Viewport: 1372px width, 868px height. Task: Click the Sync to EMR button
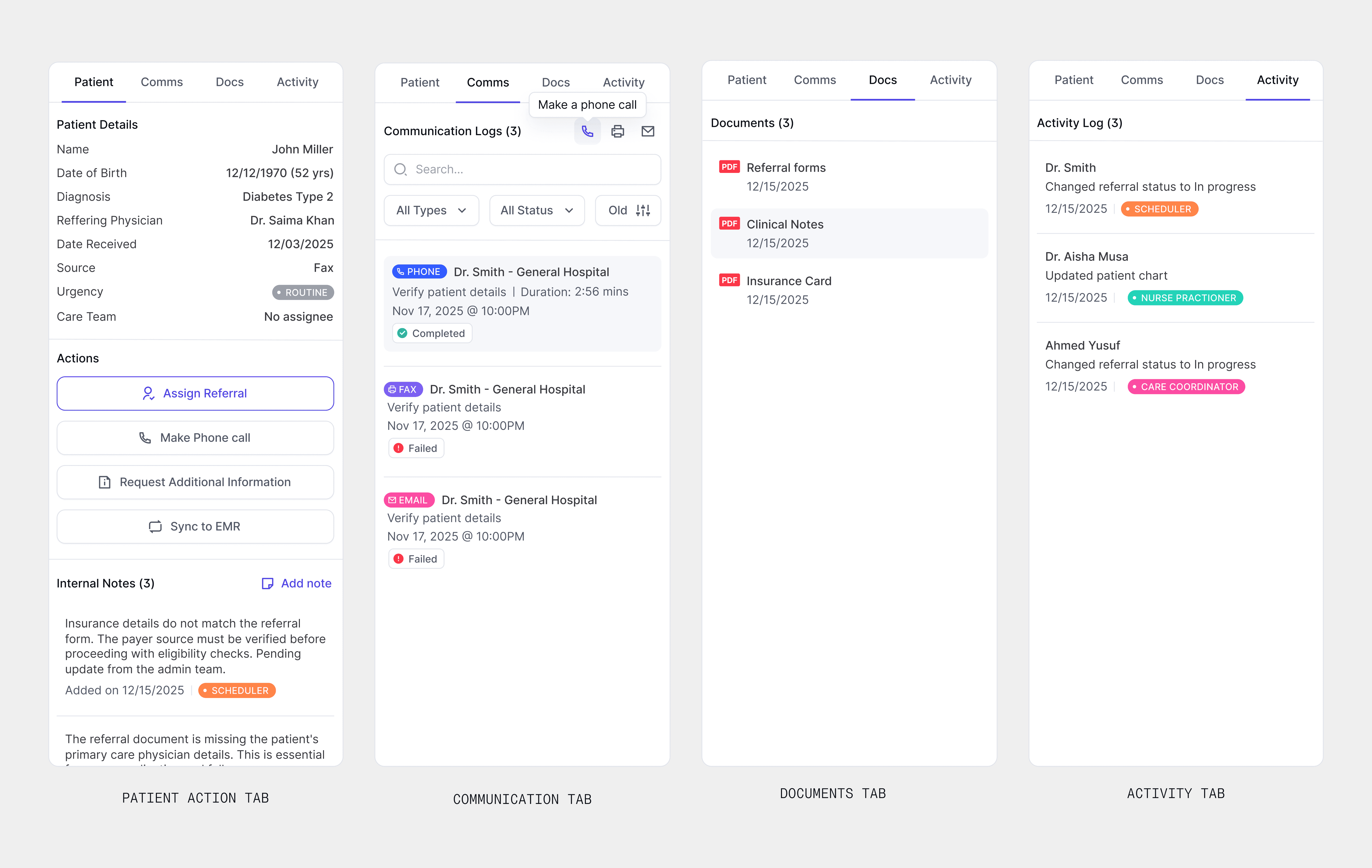click(x=195, y=526)
